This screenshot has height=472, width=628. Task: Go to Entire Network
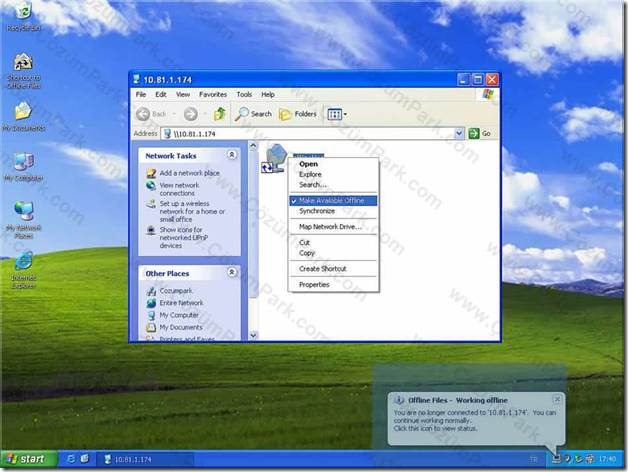181,303
